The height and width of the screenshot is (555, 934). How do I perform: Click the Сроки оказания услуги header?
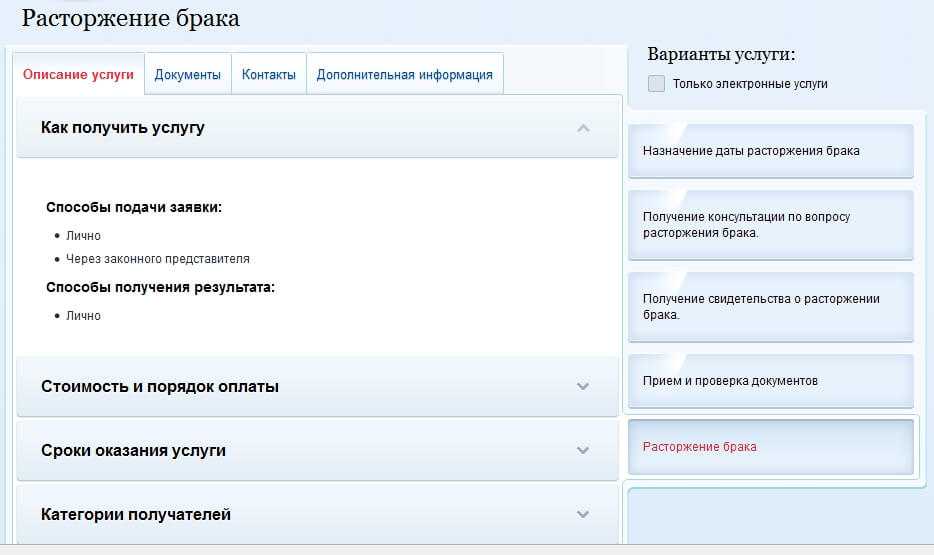point(317,450)
